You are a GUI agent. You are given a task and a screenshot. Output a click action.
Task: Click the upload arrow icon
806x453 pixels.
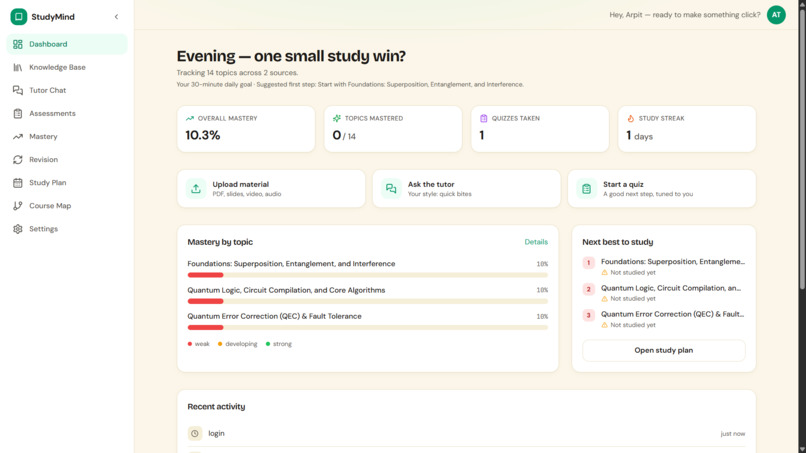click(196, 189)
